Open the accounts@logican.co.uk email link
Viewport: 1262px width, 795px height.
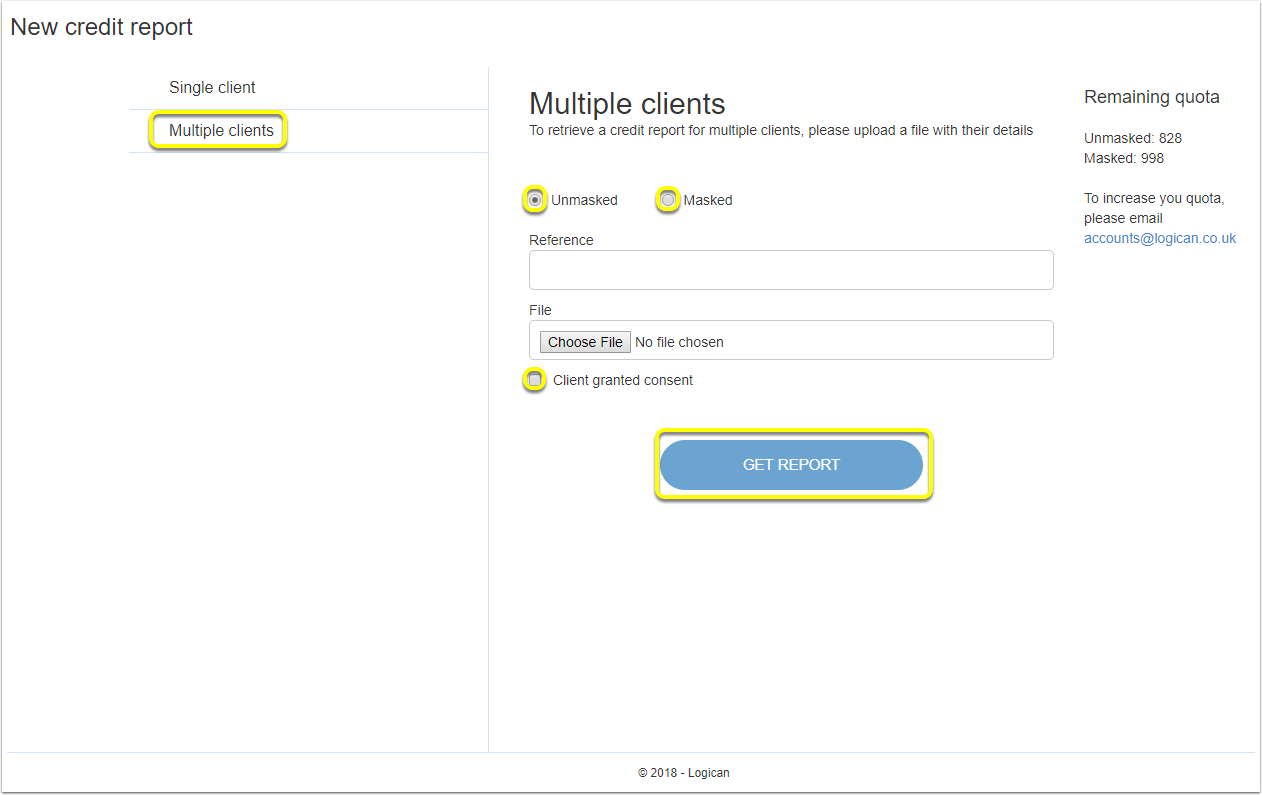pos(1160,238)
